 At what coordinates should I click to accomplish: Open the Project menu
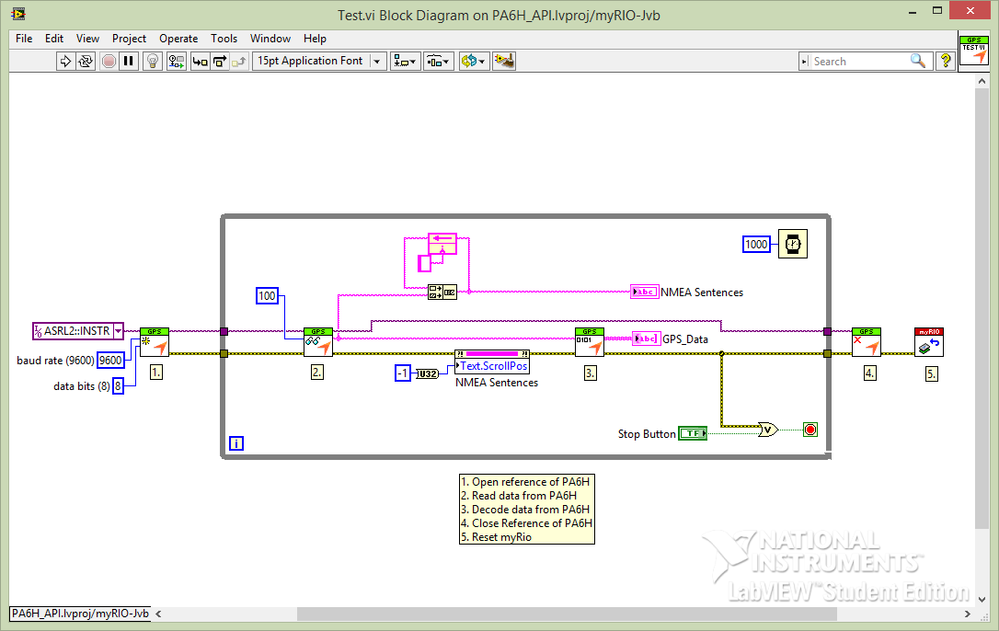click(129, 39)
